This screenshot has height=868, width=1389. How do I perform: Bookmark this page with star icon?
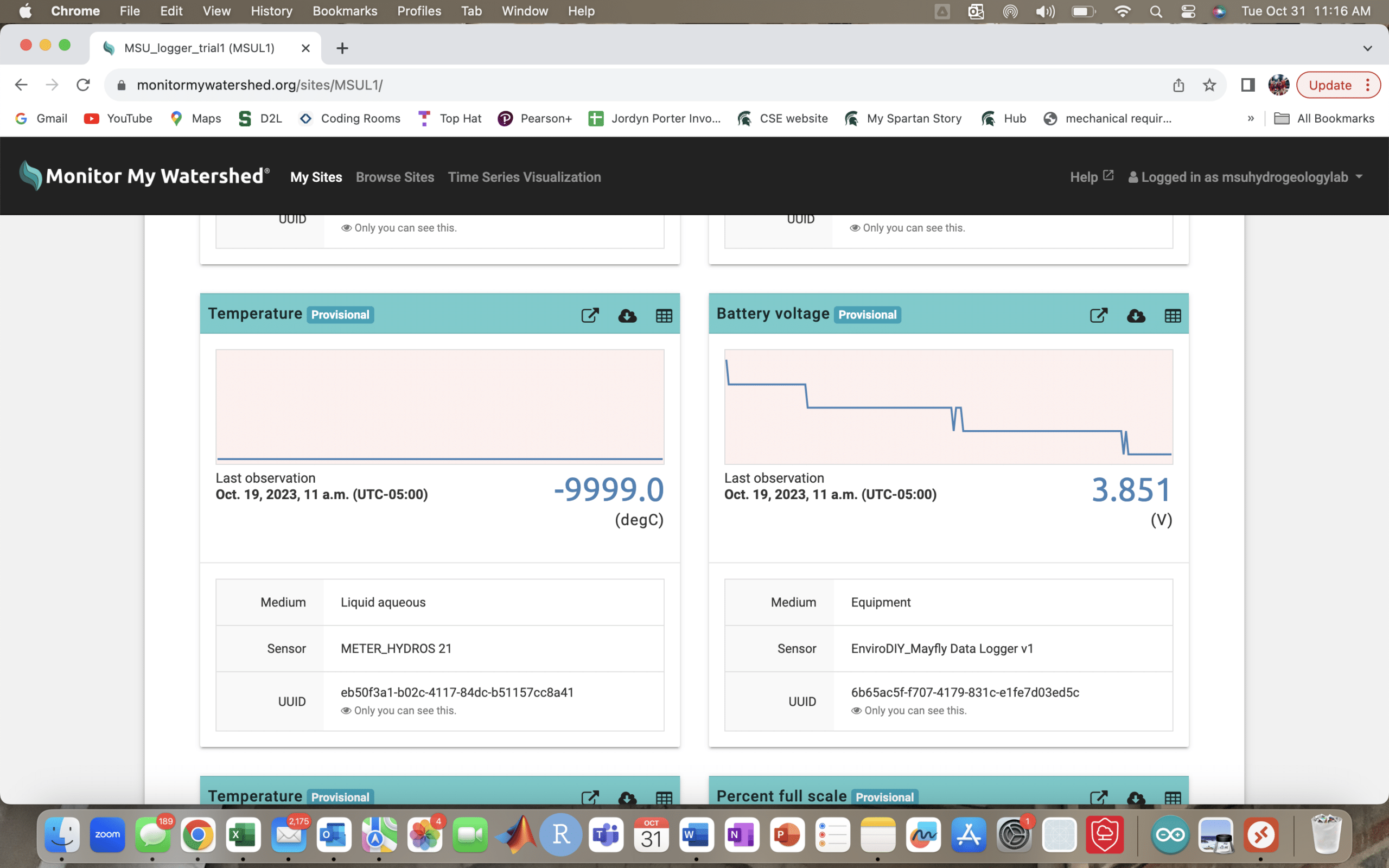click(x=1209, y=85)
